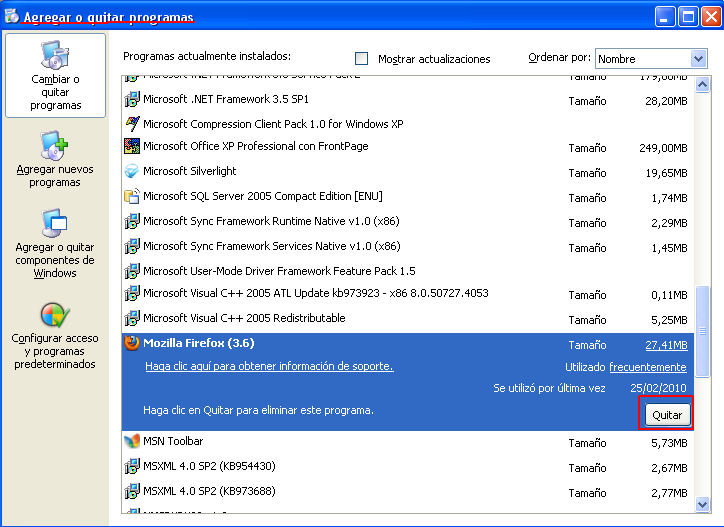Open Configurar acceso y programas predeterminados
Image resolution: width=724 pixels, height=527 pixels.
pyautogui.click(x=55, y=335)
